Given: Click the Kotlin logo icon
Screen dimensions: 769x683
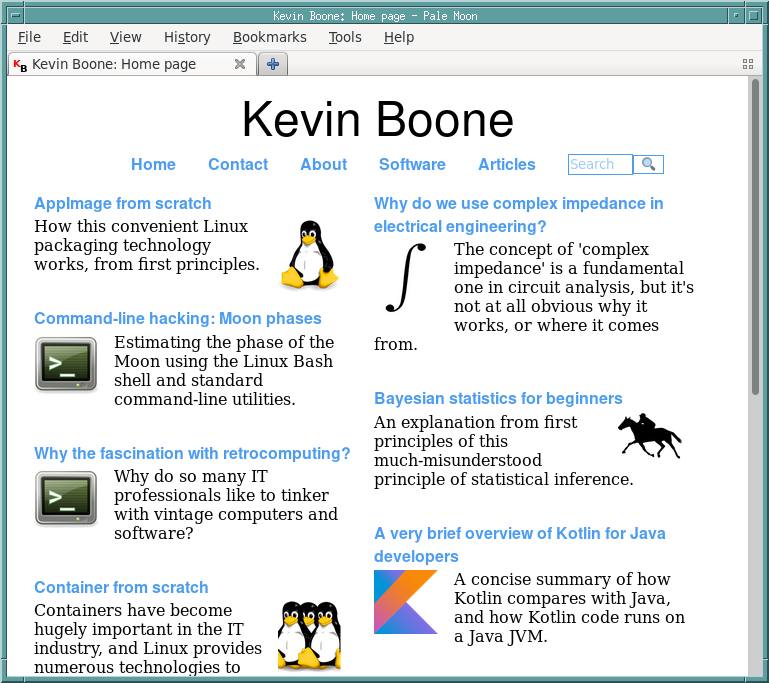Looking at the screenshot, I should tap(405, 602).
